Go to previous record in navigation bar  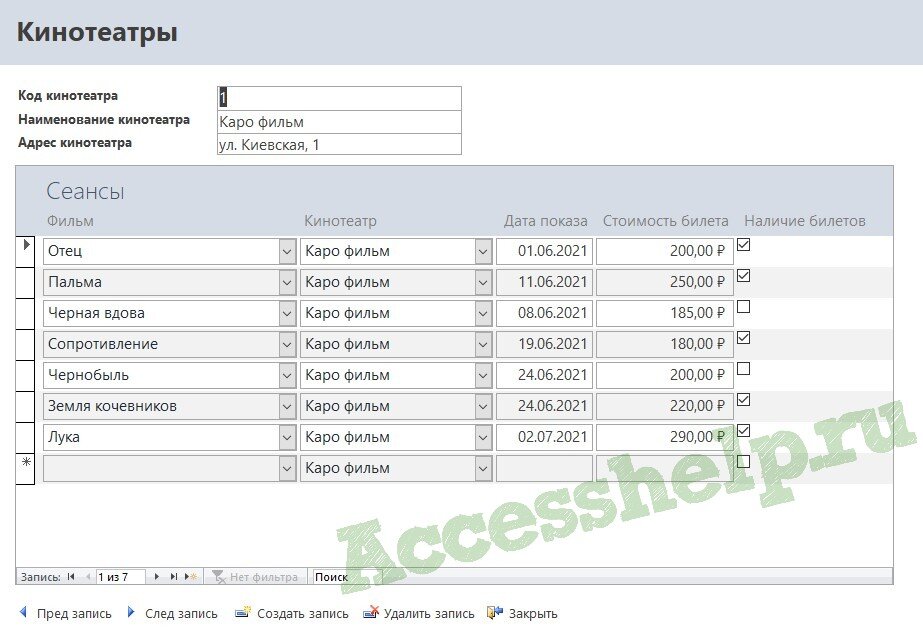[x=88, y=577]
